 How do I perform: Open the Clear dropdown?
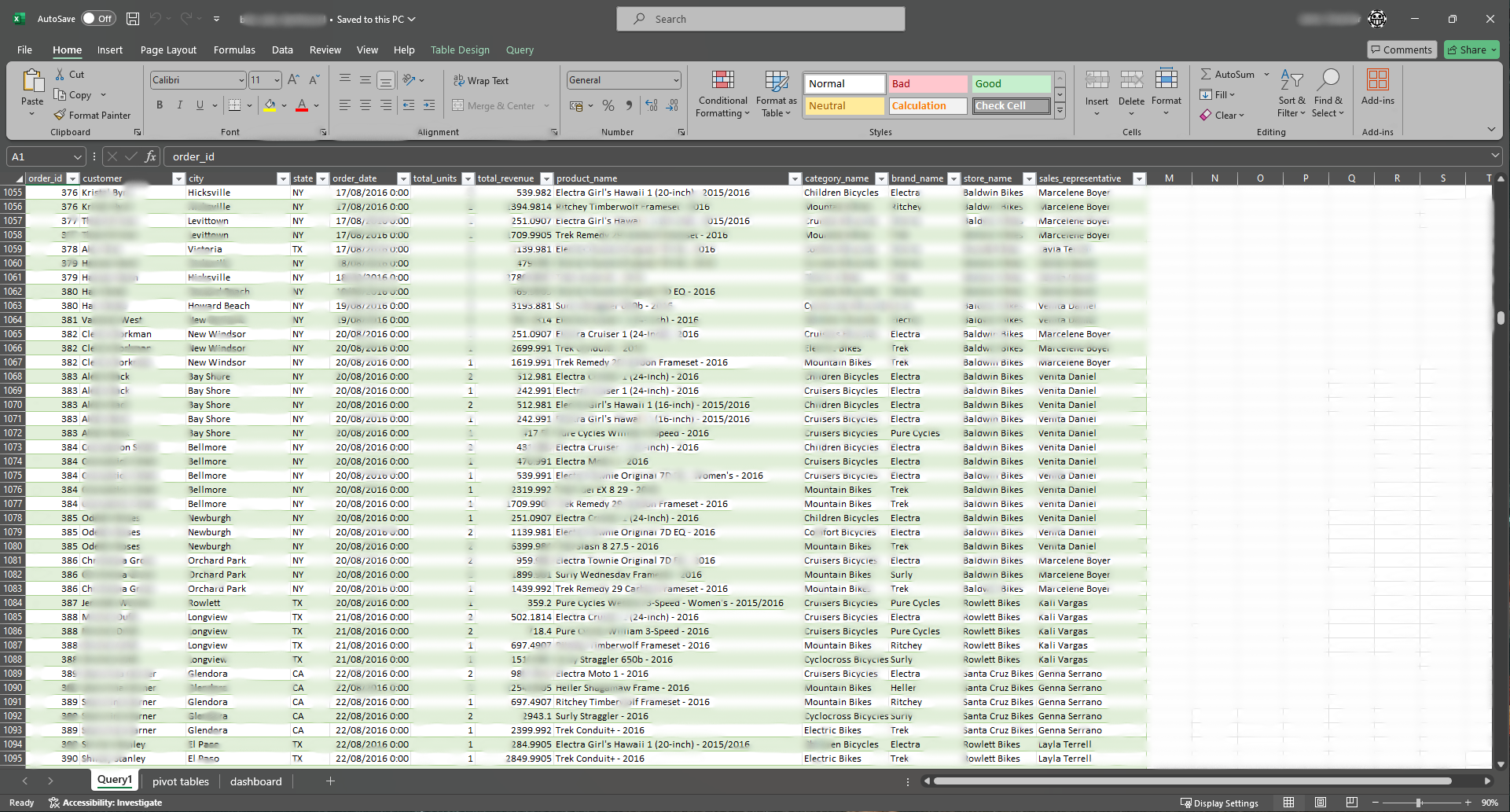[x=1222, y=116]
